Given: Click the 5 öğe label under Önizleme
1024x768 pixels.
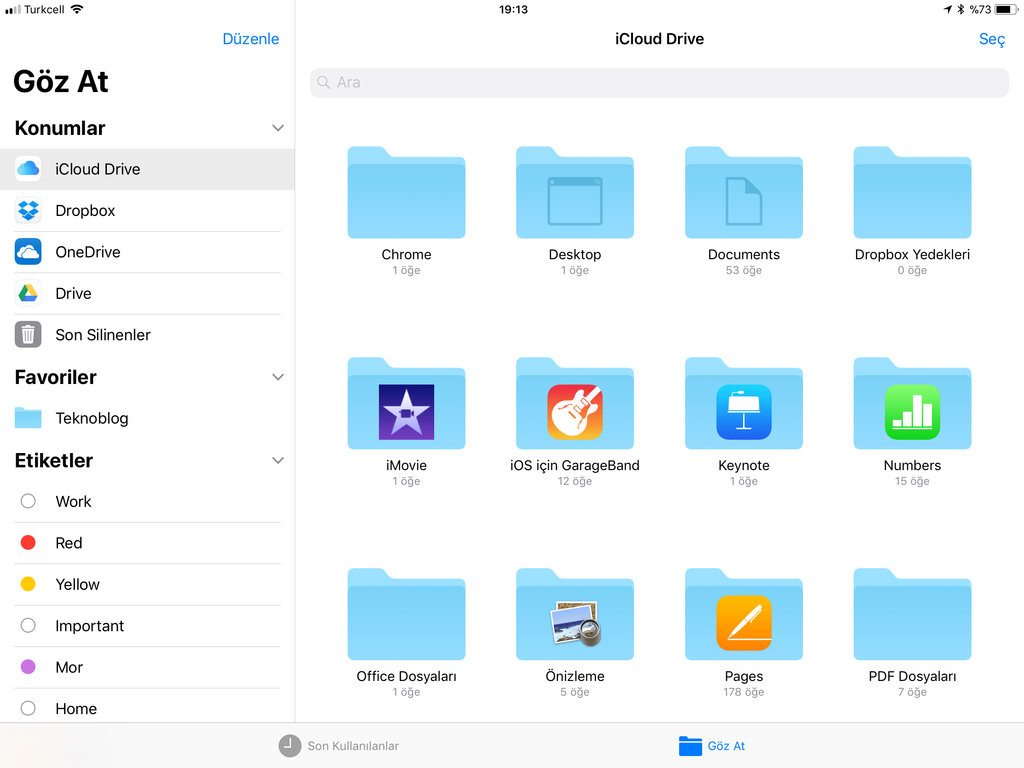Looking at the screenshot, I should pos(575,692).
